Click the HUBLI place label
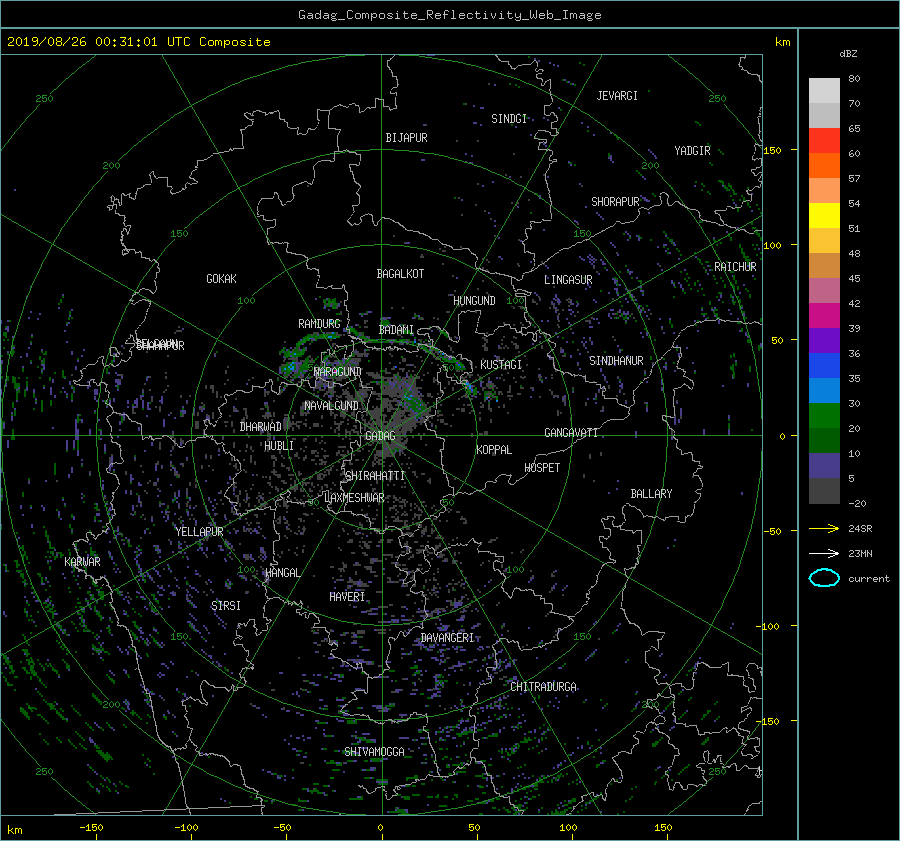 279,446
